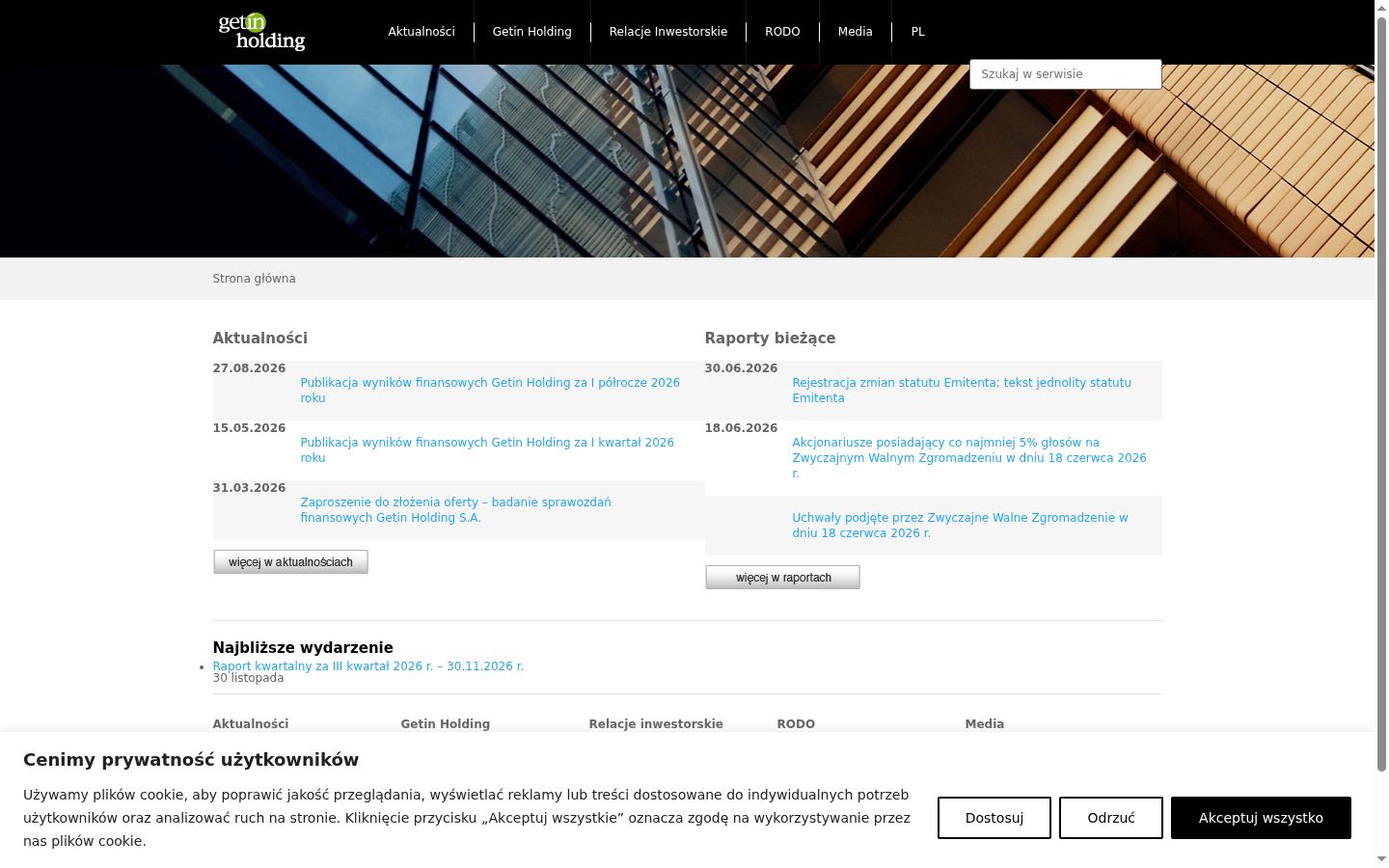Click the 31.03.2026 news date
Viewport: 1389px width, 868px height.
coord(250,488)
